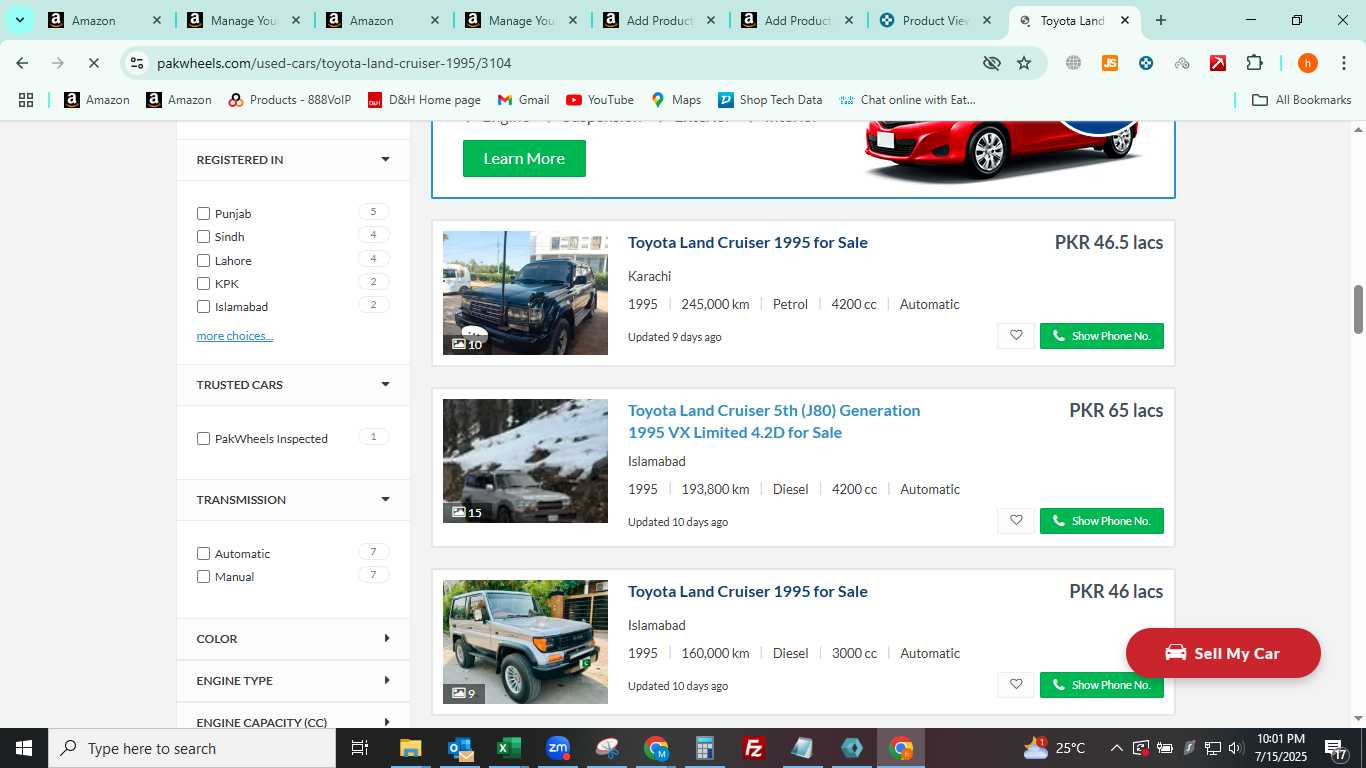Click the address bar URL field
The height and width of the screenshot is (768, 1366).
[560, 63]
